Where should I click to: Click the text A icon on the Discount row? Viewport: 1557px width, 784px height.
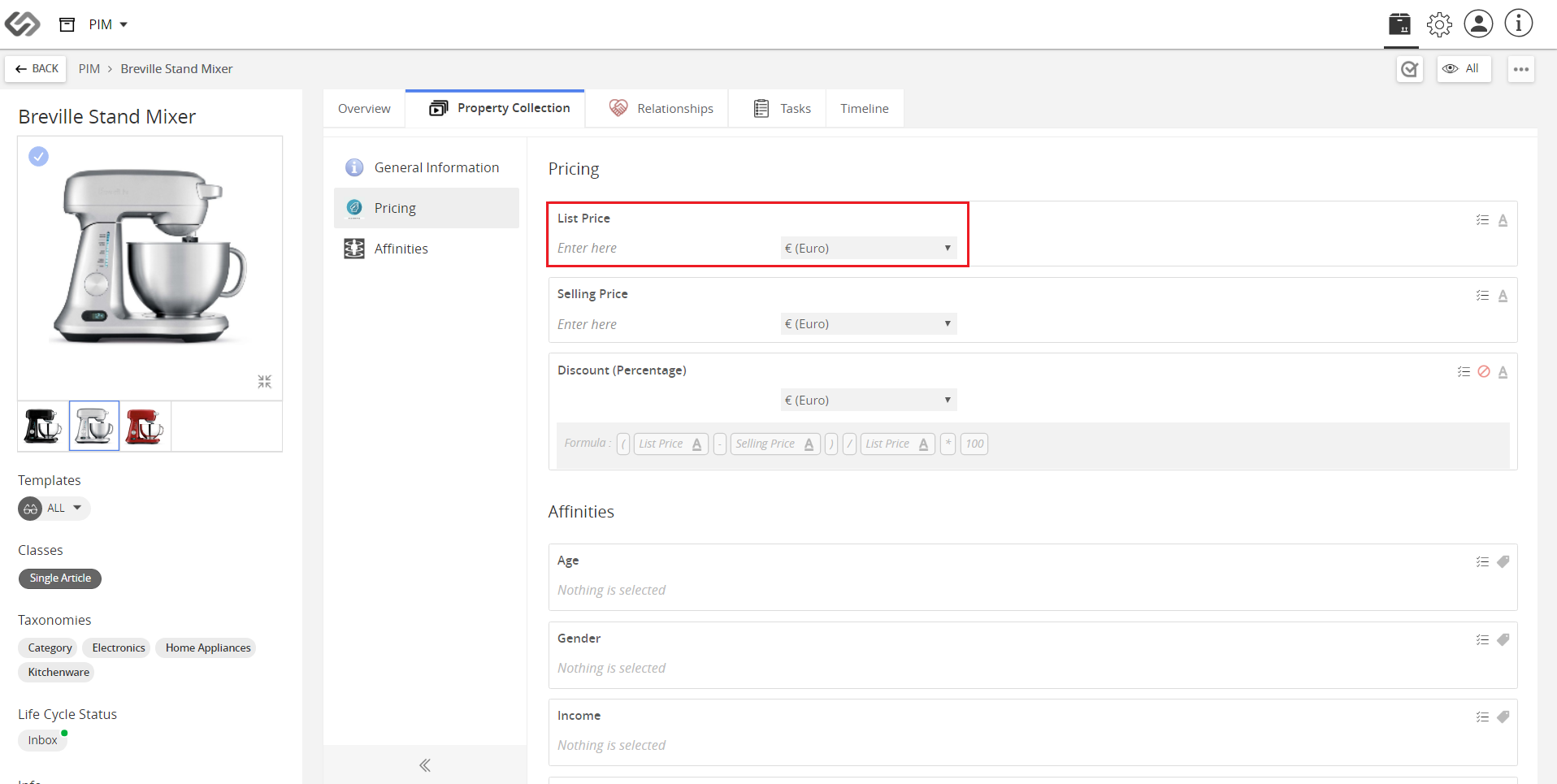pos(1503,372)
